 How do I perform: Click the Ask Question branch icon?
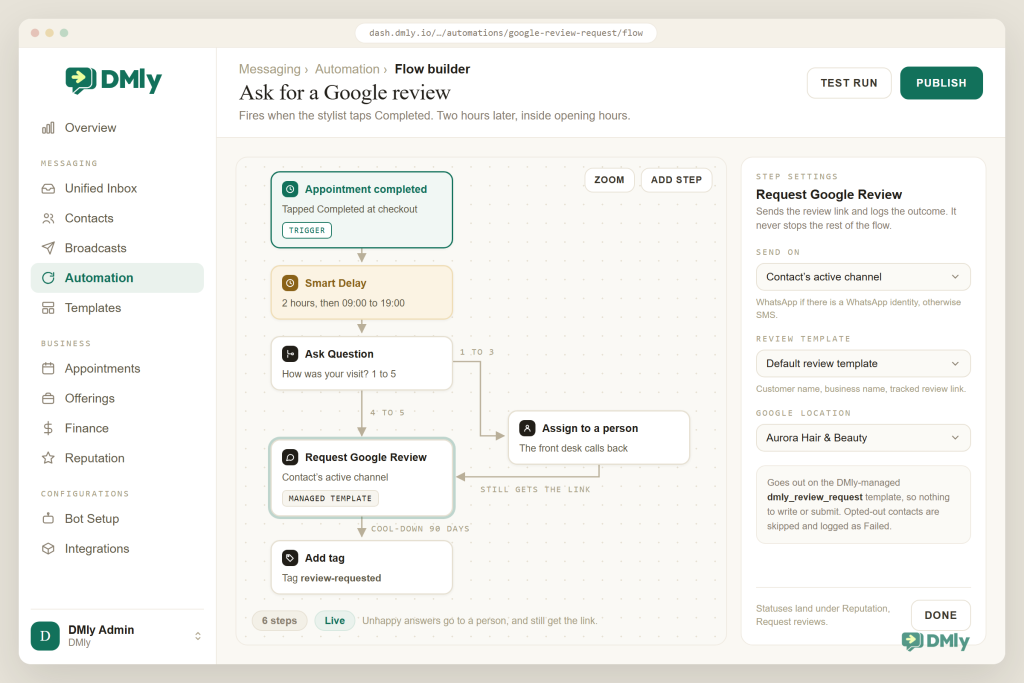[290, 354]
